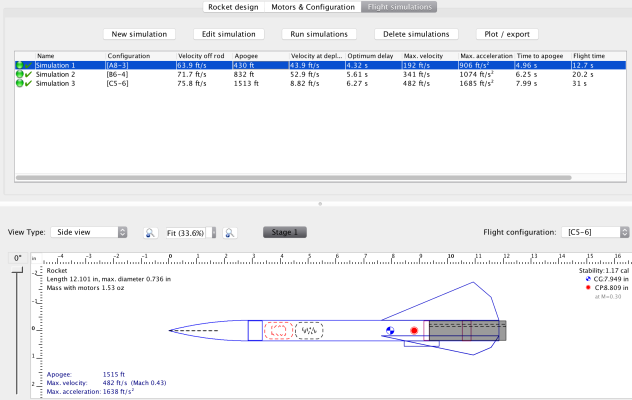Click the green checkmark icon for Simulation 2

29,75
